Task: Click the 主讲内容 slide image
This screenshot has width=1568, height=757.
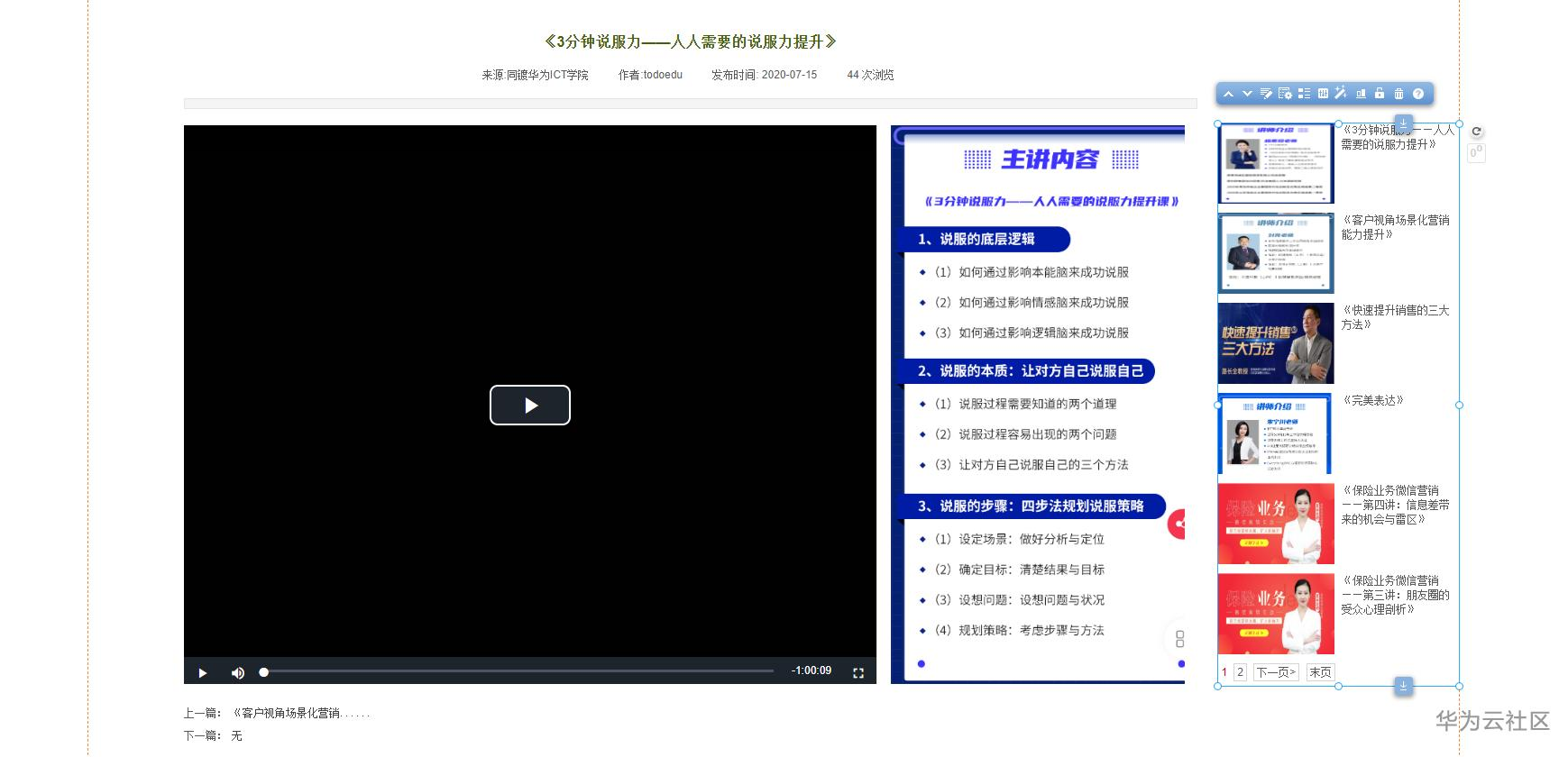Action: point(1038,405)
